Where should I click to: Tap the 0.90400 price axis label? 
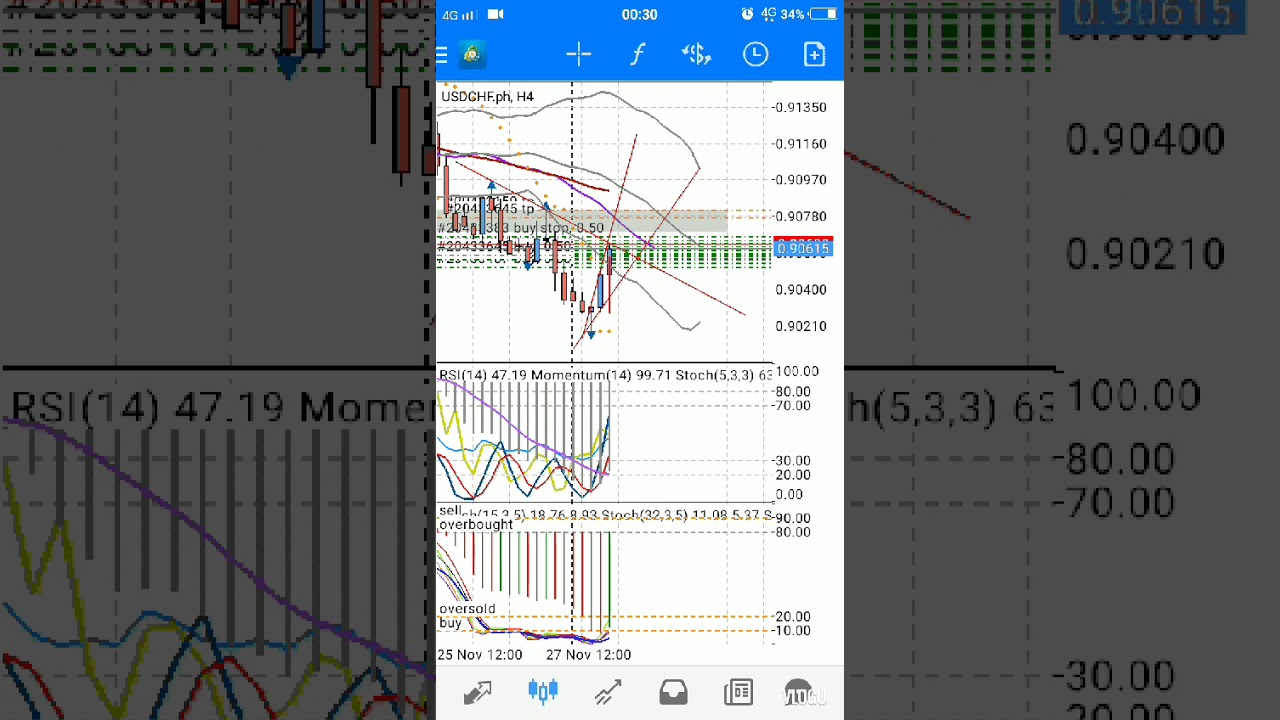point(801,290)
